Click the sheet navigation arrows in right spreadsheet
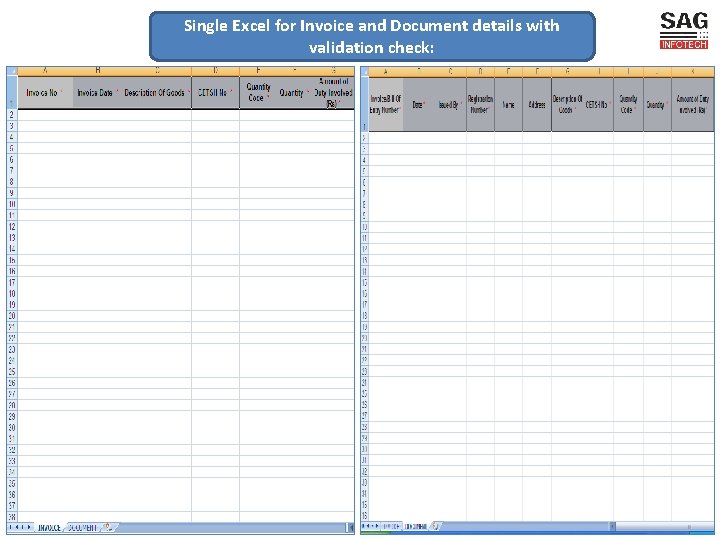Viewport: 720px width, 540px height. click(371, 526)
